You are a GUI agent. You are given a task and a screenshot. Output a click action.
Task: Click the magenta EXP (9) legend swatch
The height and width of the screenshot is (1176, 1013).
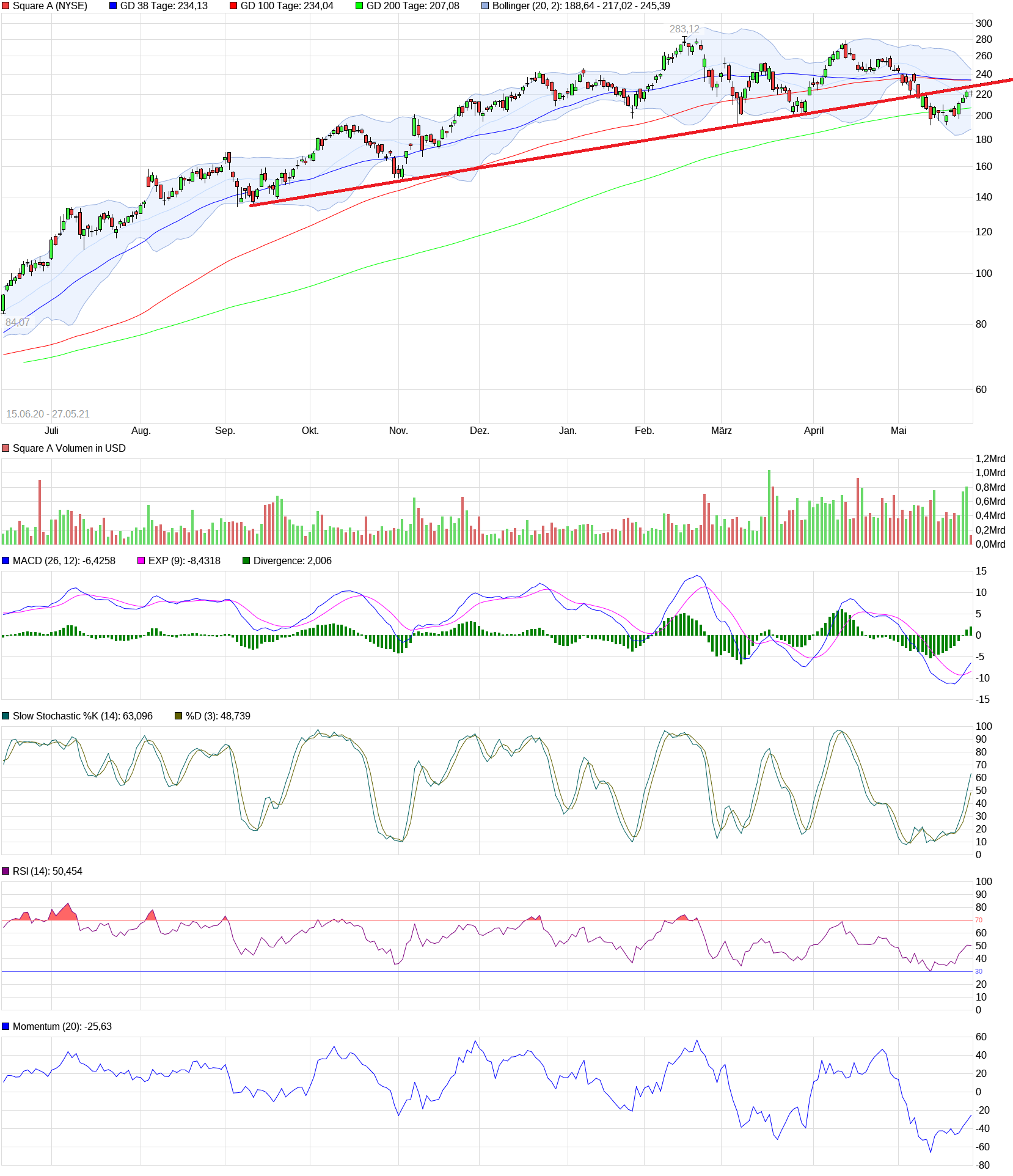[x=141, y=561]
